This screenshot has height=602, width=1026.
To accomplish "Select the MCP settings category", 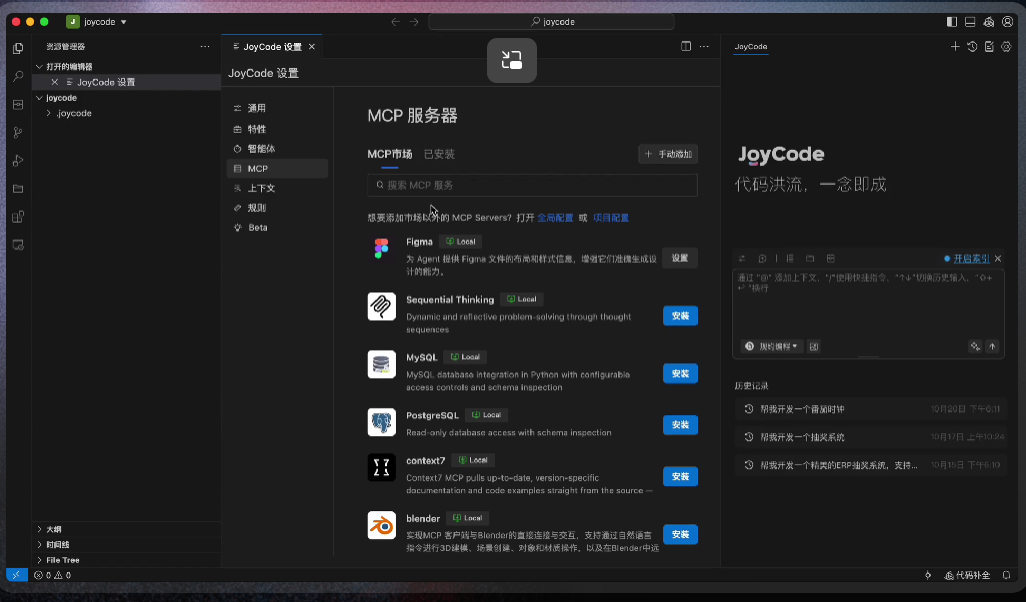I will point(277,168).
